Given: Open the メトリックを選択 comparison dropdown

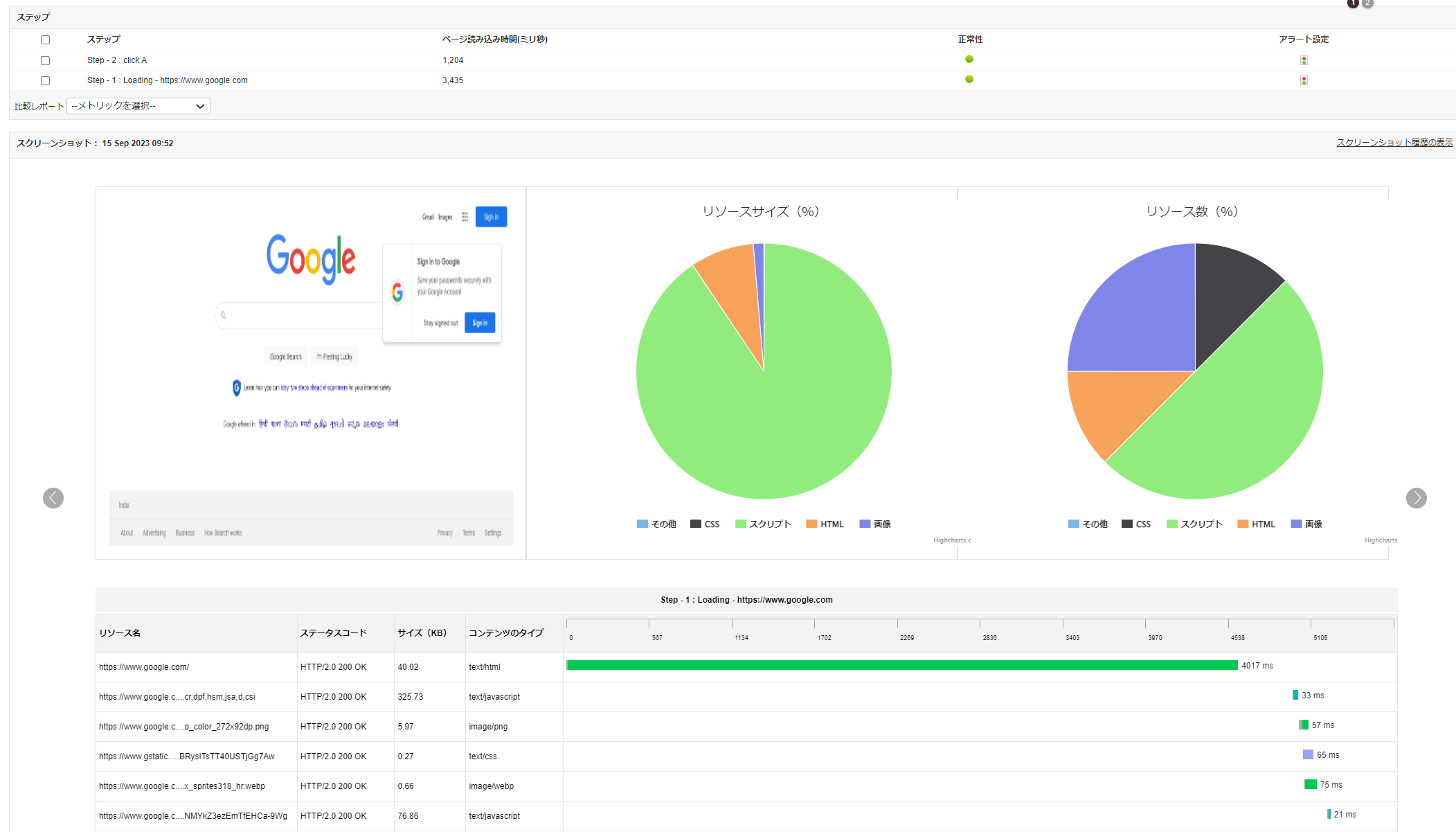Looking at the screenshot, I should point(138,106).
